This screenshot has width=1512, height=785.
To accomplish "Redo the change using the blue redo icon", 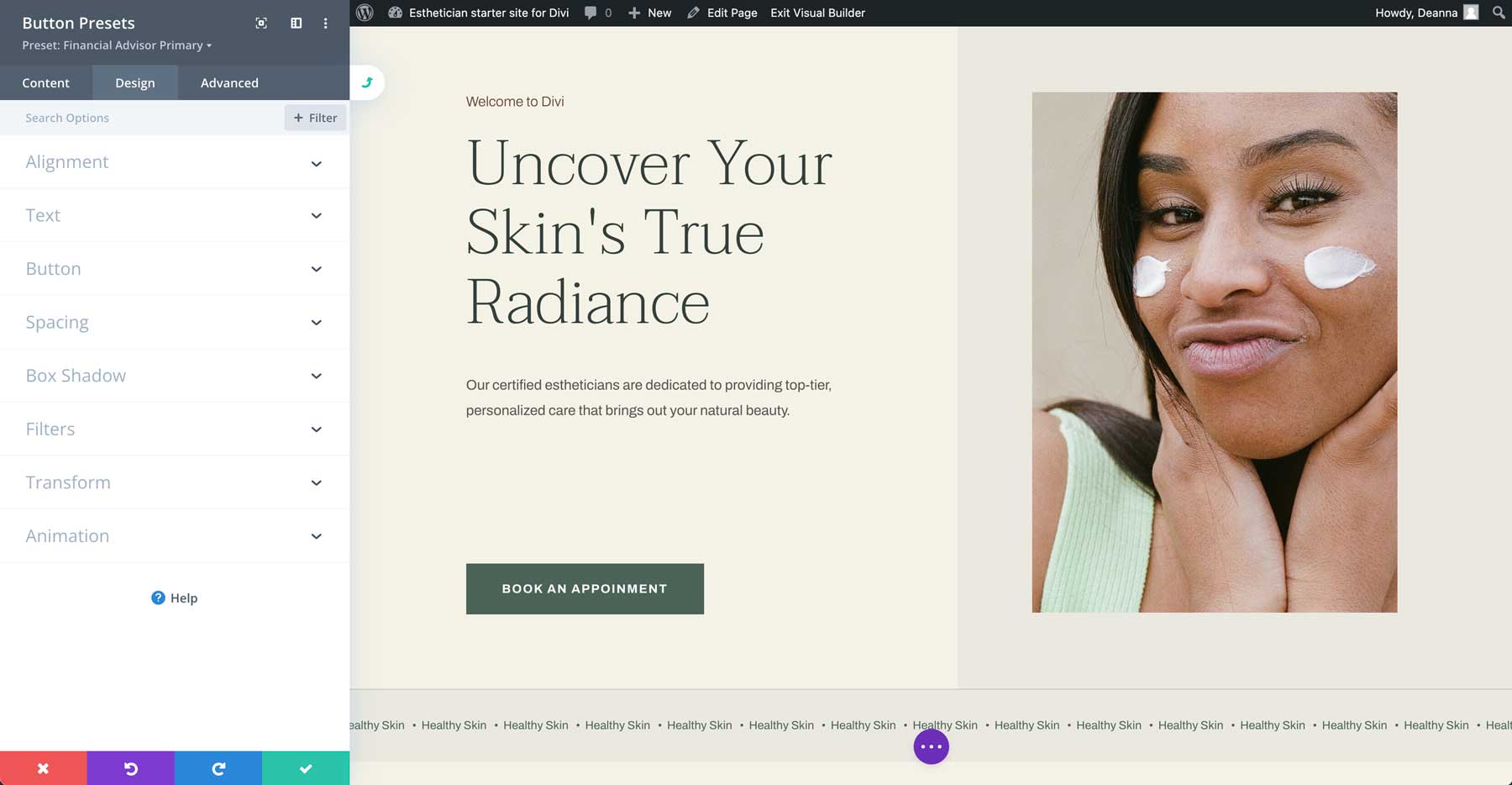I will [x=218, y=768].
